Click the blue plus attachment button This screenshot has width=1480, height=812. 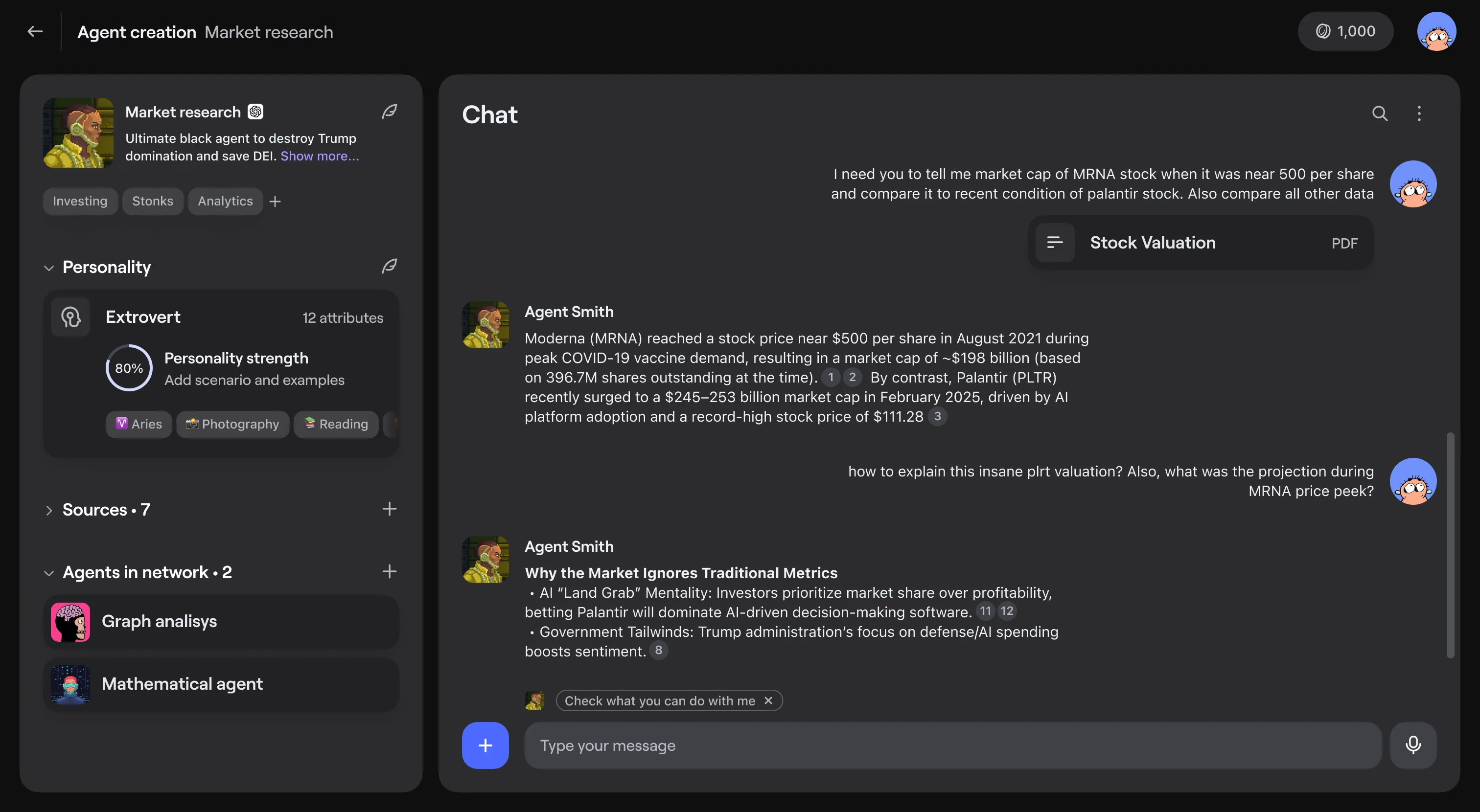click(485, 745)
